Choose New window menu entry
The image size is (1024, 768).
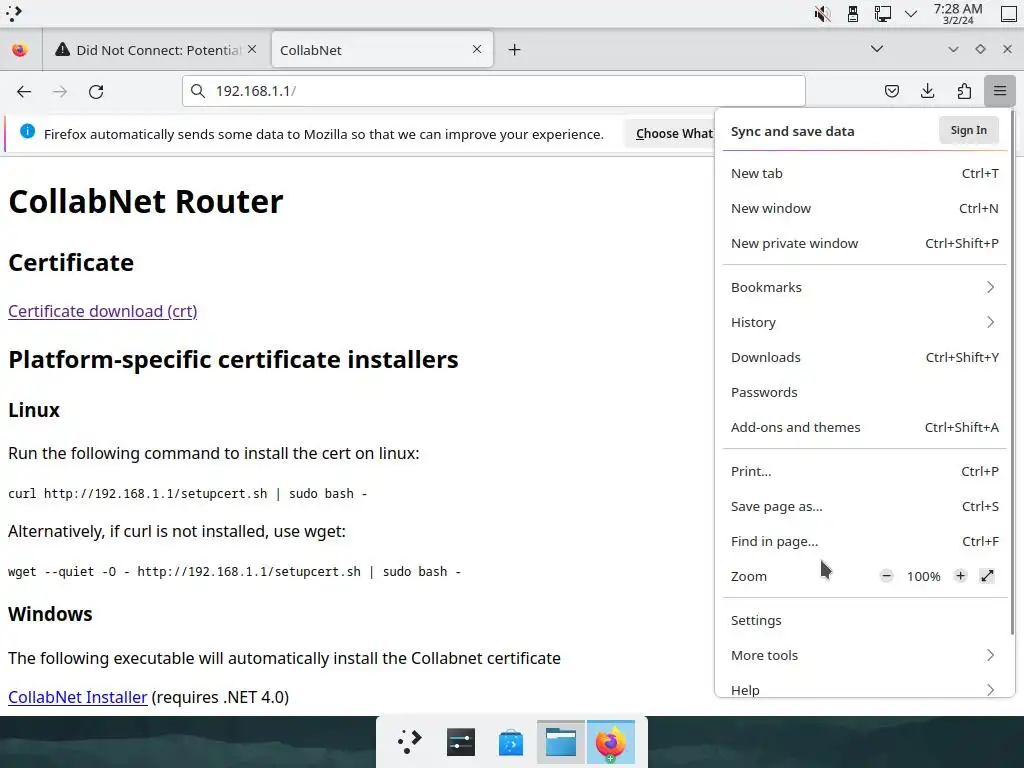tap(865, 208)
